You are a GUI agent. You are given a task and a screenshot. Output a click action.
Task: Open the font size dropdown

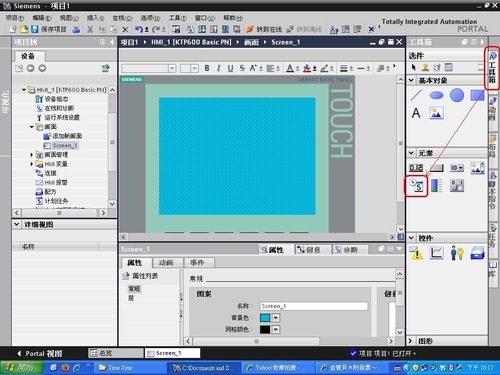click(x=195, y=68)
